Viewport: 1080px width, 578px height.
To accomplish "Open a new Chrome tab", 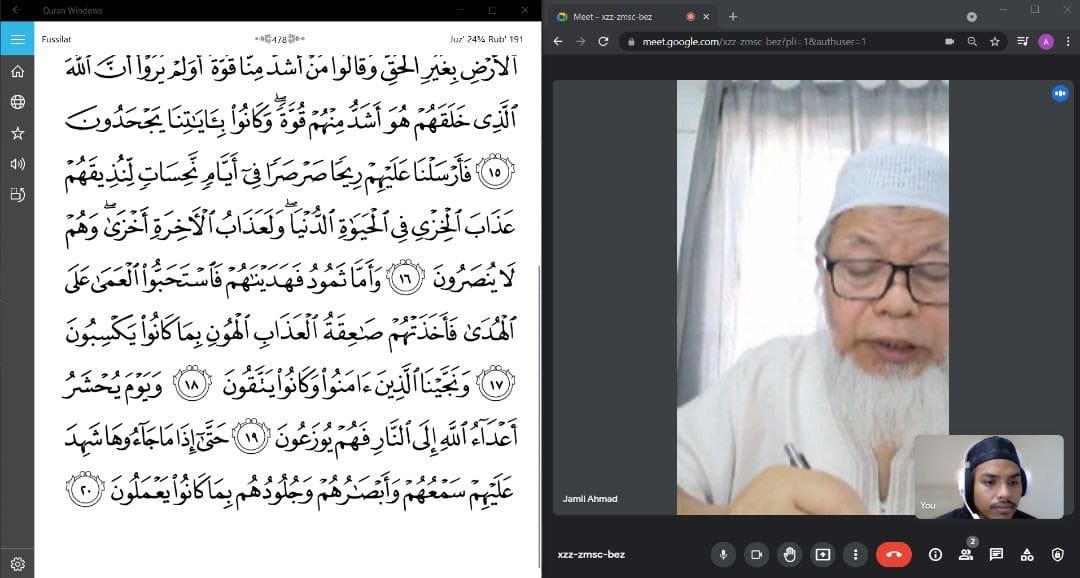I will [733, 17].
